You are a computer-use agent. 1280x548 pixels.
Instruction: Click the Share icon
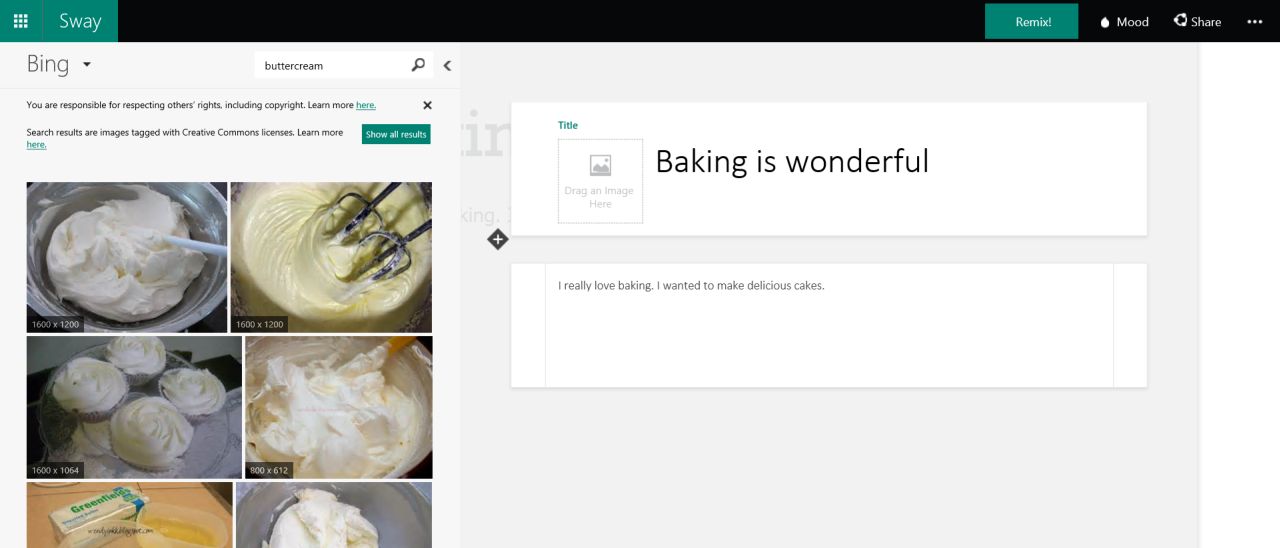pos(1180,20)
